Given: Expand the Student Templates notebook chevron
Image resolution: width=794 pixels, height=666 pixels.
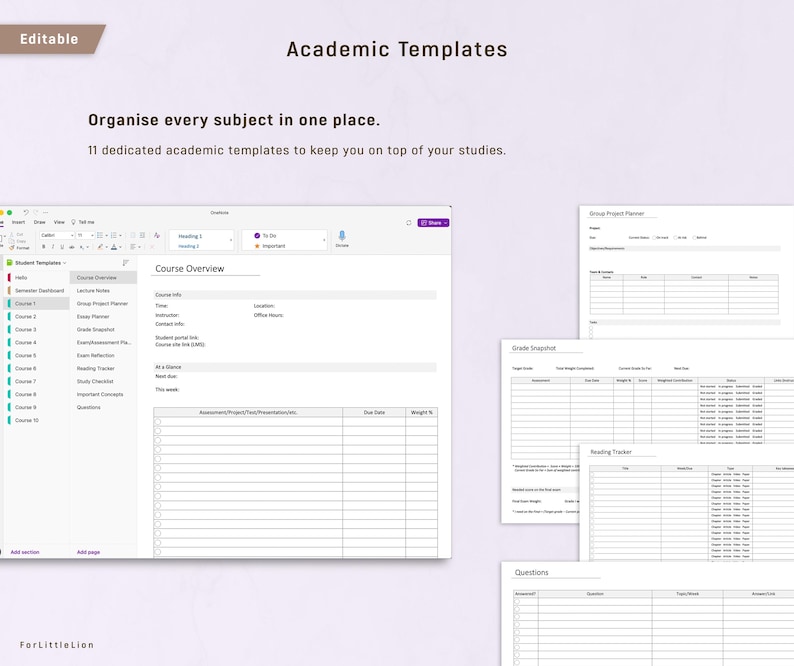Looking at the screenshot, I should coord(65,263).
